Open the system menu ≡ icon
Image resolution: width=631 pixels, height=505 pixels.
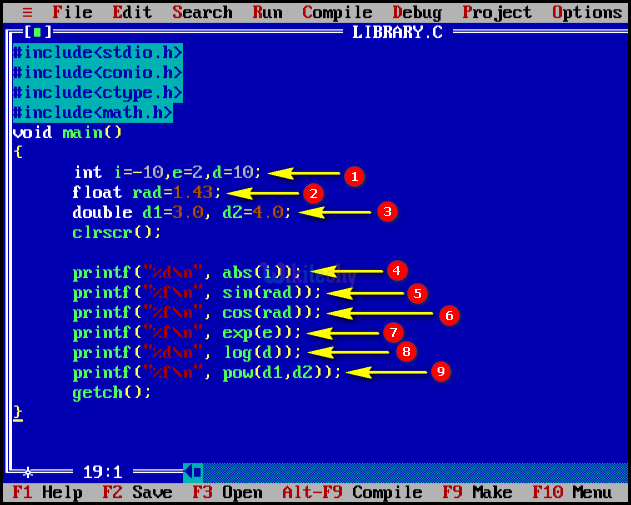click(x=27, y=12)
